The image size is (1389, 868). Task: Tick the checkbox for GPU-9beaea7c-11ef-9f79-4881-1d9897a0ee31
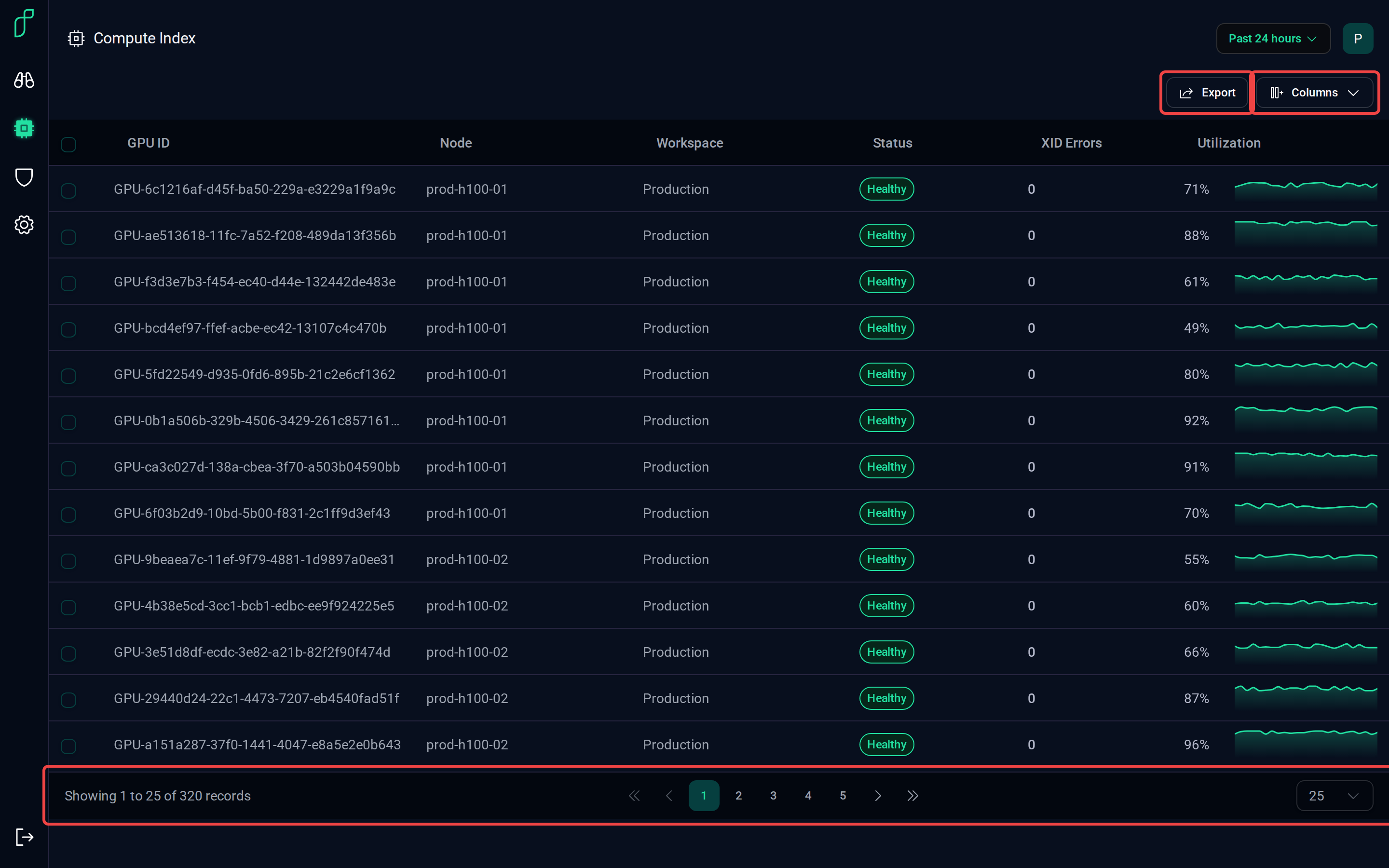(68, 561)
